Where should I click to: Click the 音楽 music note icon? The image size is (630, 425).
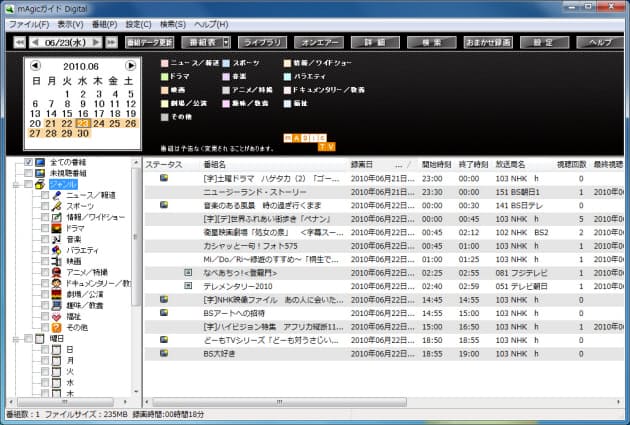(x=58, y=239)
